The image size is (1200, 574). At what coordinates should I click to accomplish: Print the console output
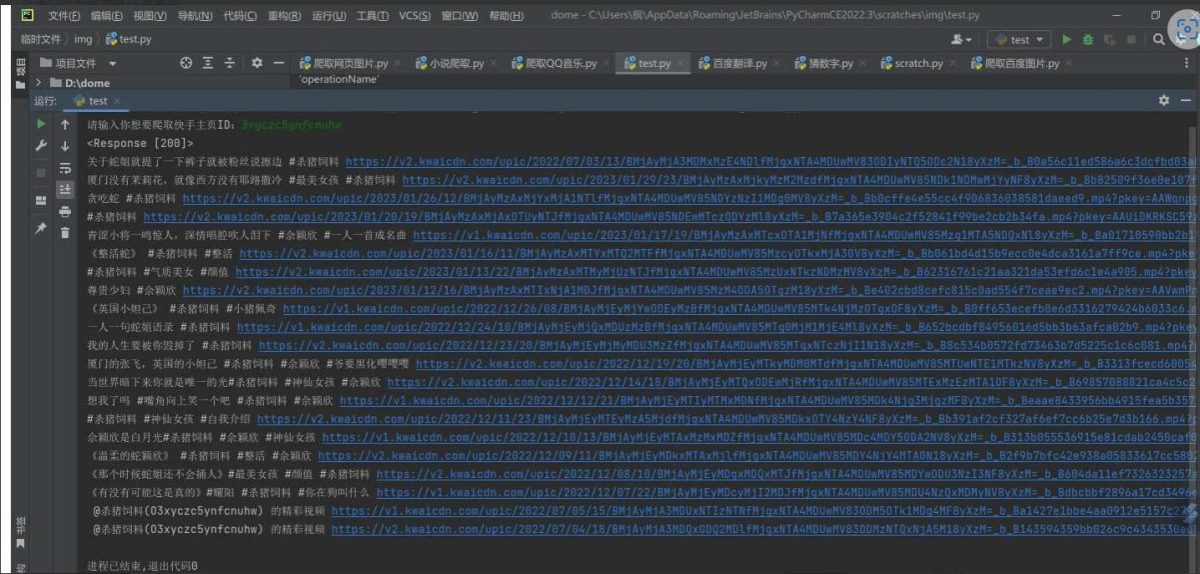[x=65, y=211]
